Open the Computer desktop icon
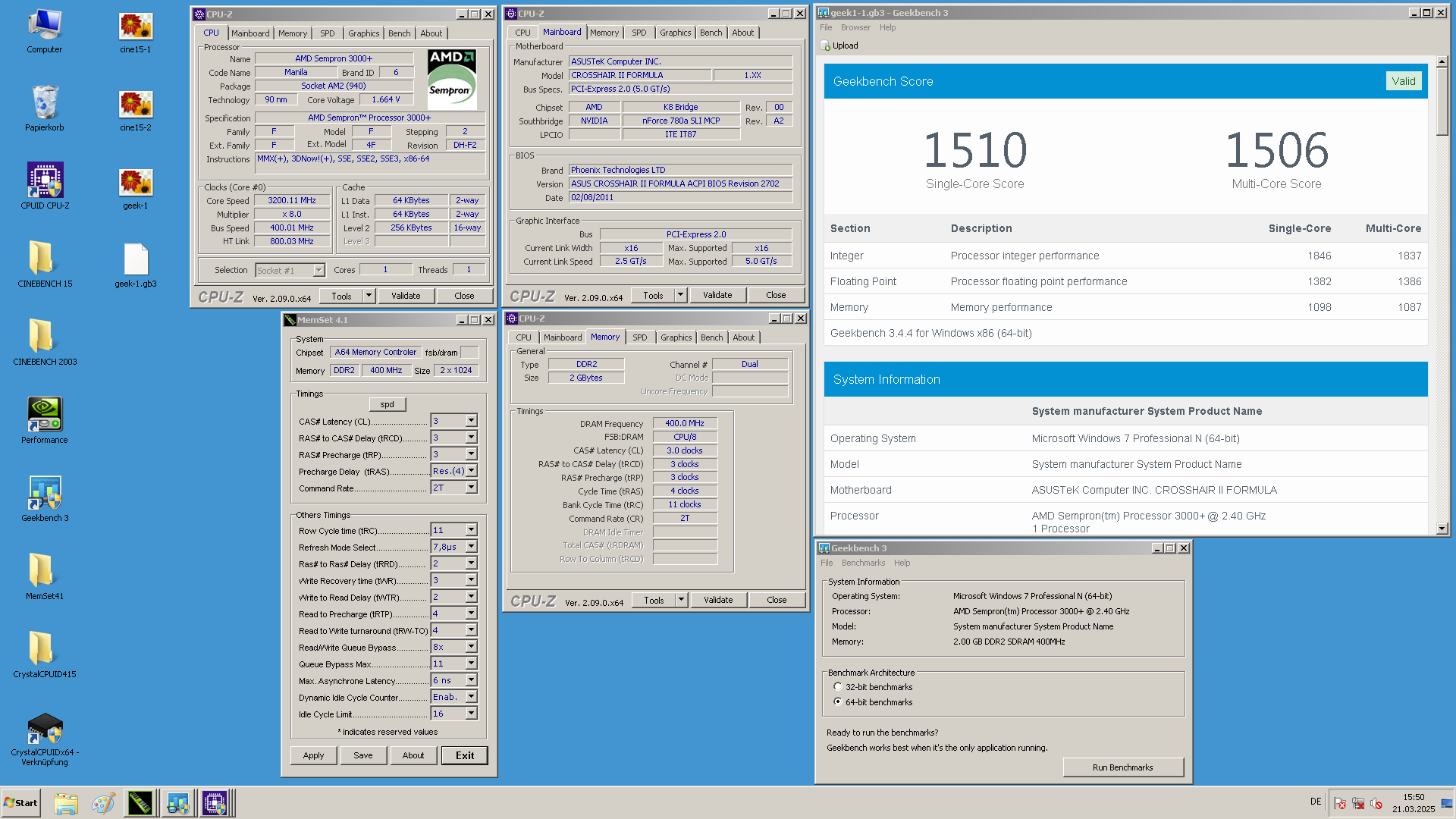Screen dimensions: 1456x819 (x=45, y=30)
